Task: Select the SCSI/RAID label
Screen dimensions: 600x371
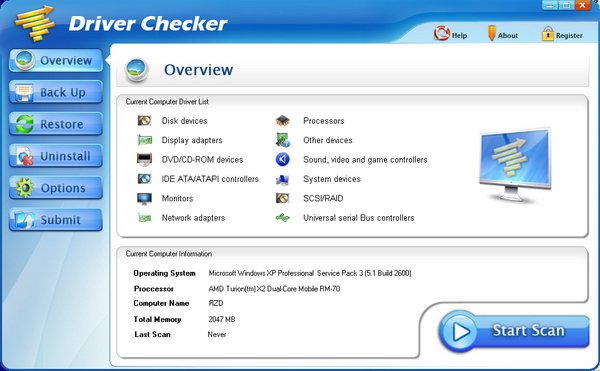Action: (x=323, y=199)
